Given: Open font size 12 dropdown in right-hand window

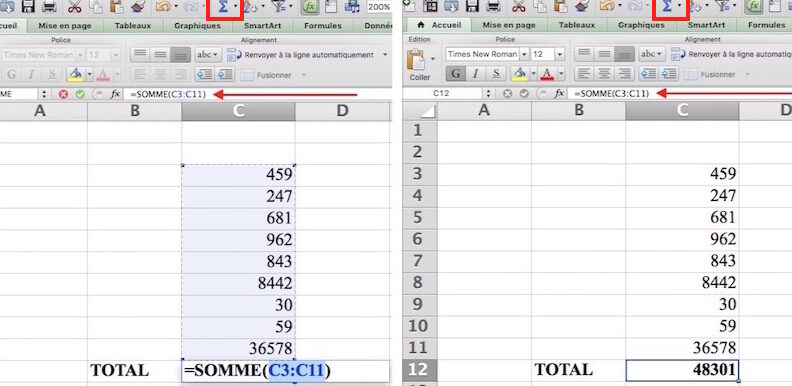Looking at the screenshot, I should point(559,54).
